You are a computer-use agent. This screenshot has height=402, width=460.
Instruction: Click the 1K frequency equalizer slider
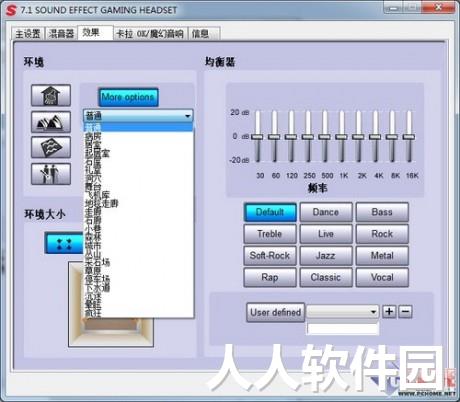tap(341, 137)
